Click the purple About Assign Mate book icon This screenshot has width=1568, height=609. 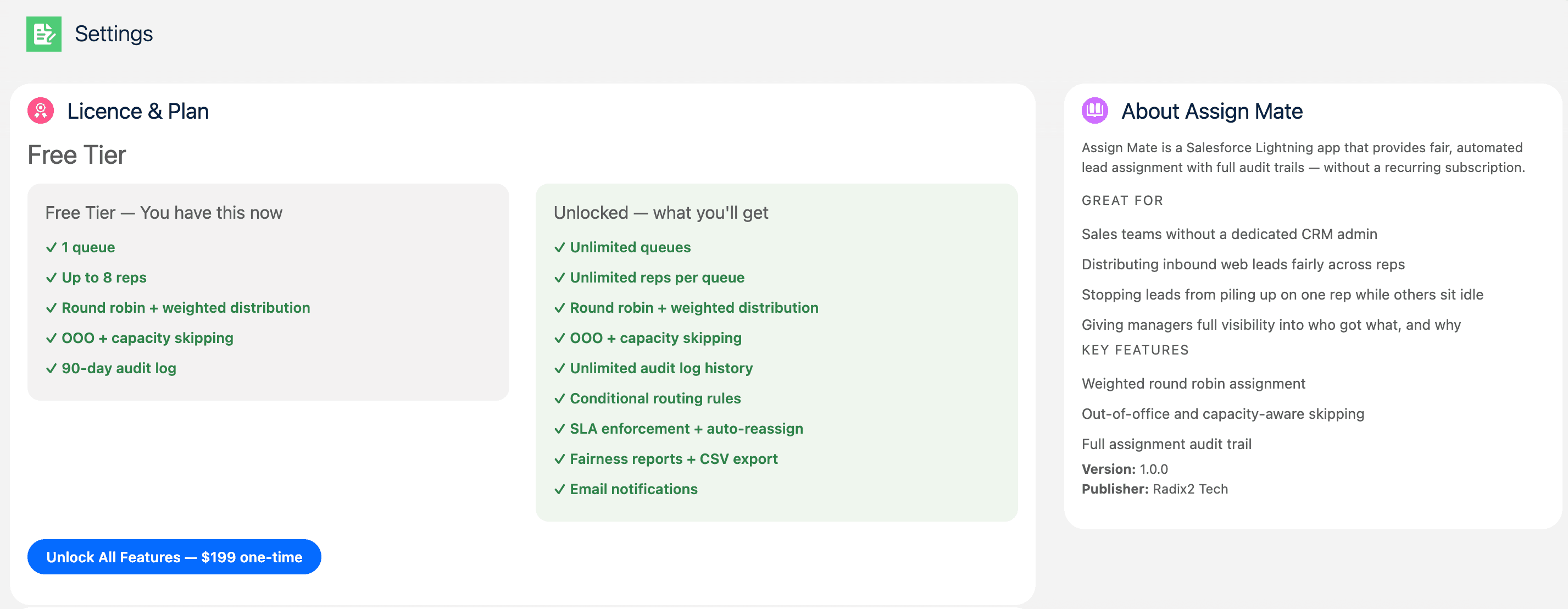coord(1094,111)
